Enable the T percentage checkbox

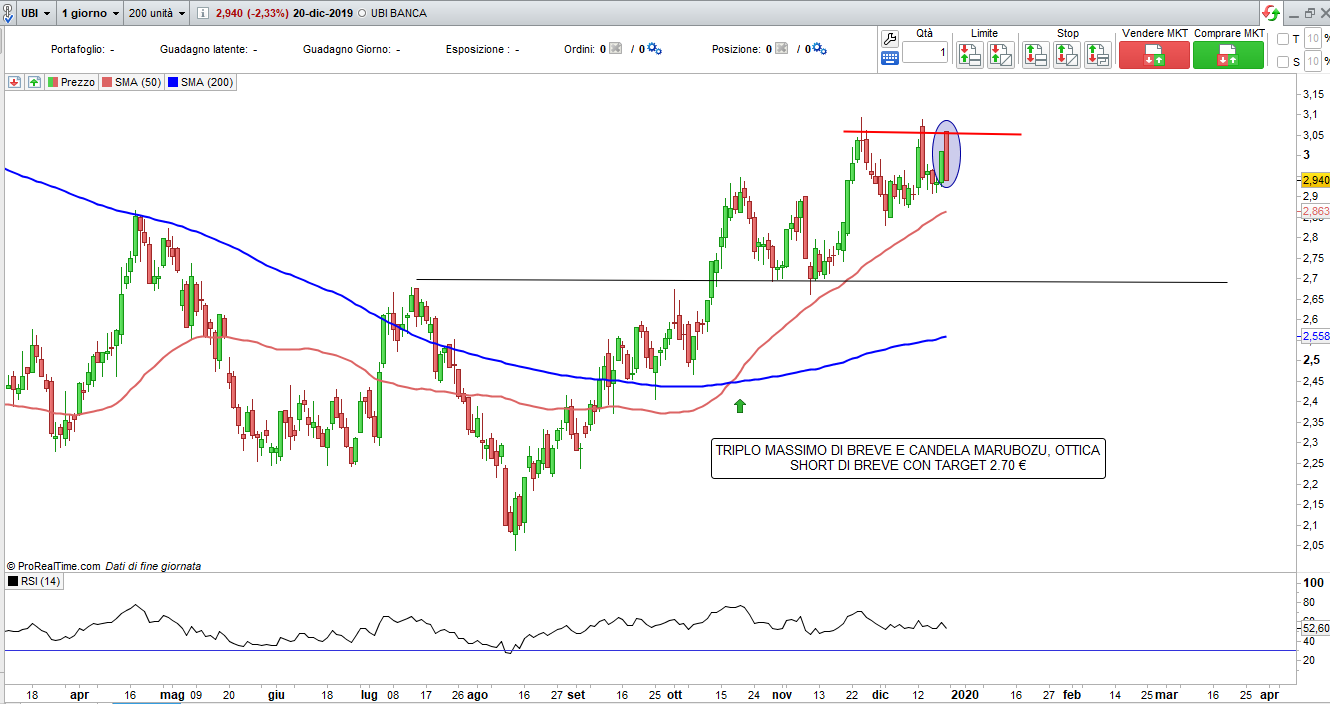[x=1283, y=39]
